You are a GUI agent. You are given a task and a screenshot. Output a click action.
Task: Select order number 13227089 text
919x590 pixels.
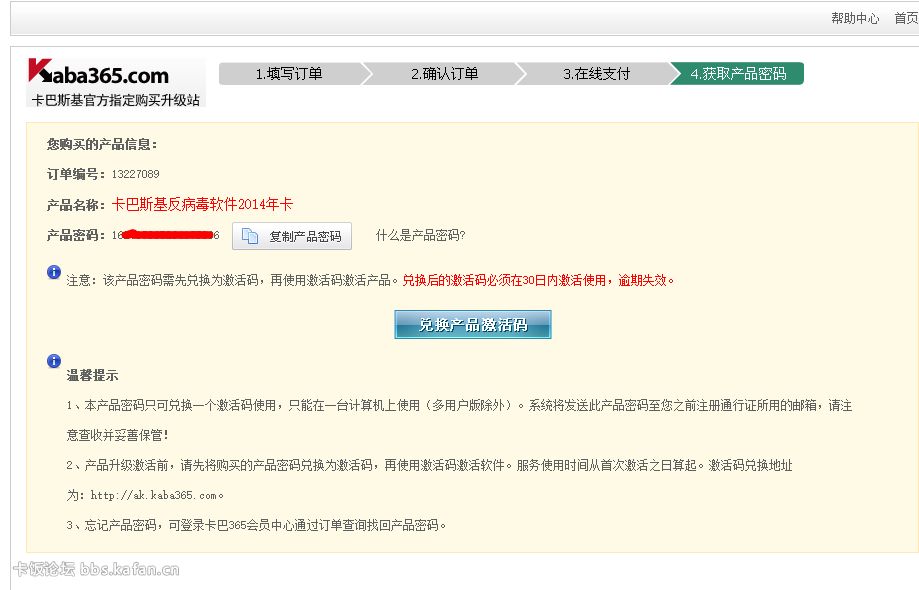tap(135, 174)
